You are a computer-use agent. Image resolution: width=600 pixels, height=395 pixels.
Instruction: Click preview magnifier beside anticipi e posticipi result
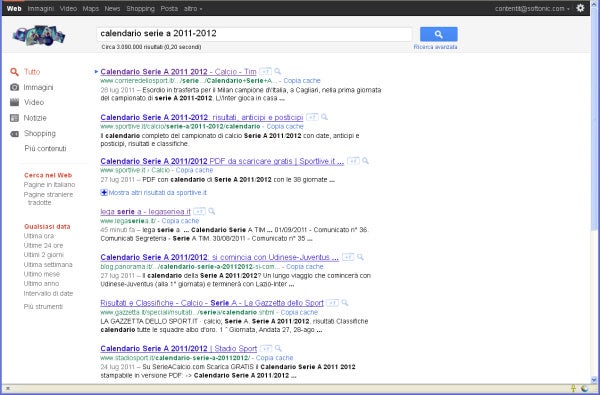[x=324, y=117]
